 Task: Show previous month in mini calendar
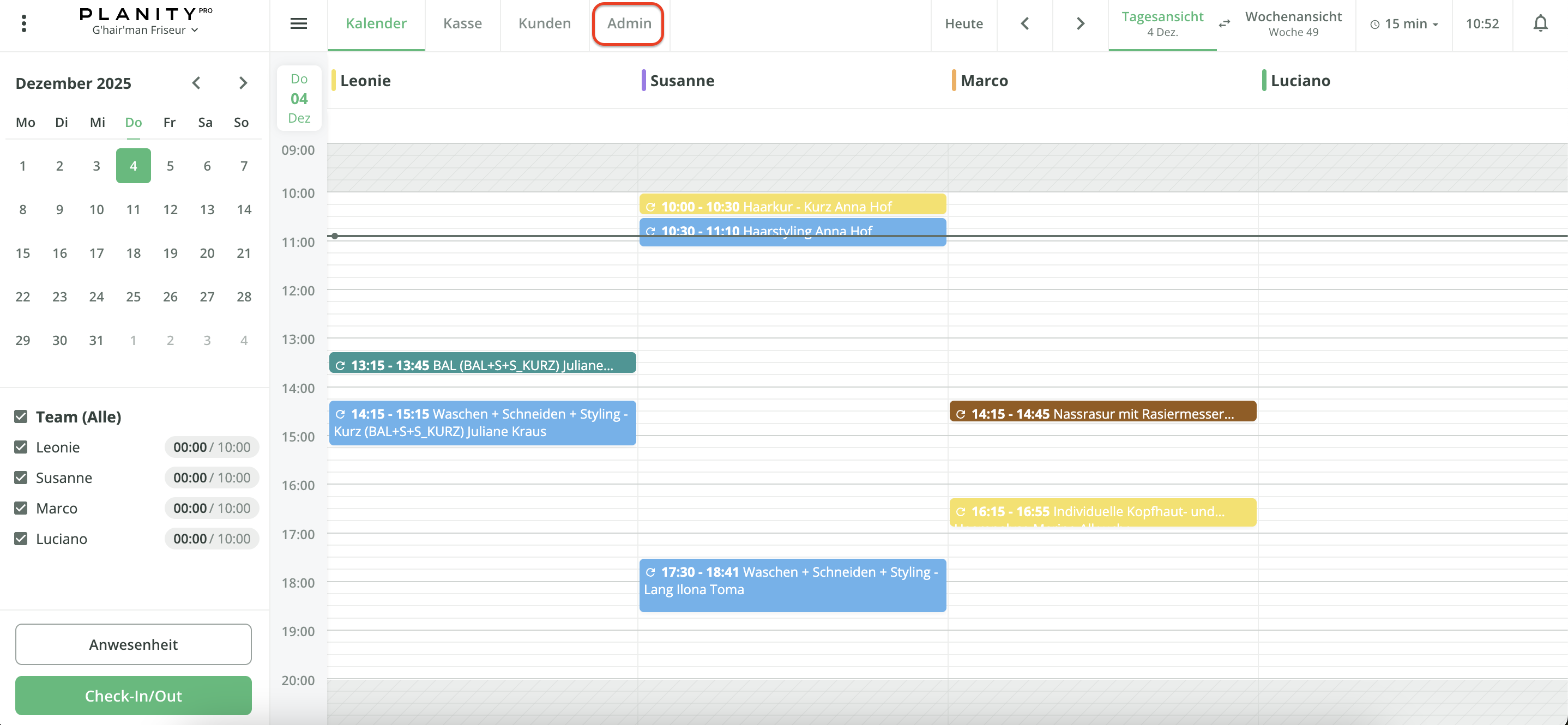196,83
